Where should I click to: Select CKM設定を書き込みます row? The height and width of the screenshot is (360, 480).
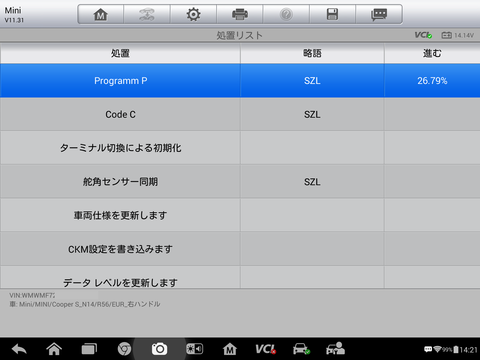240,249
